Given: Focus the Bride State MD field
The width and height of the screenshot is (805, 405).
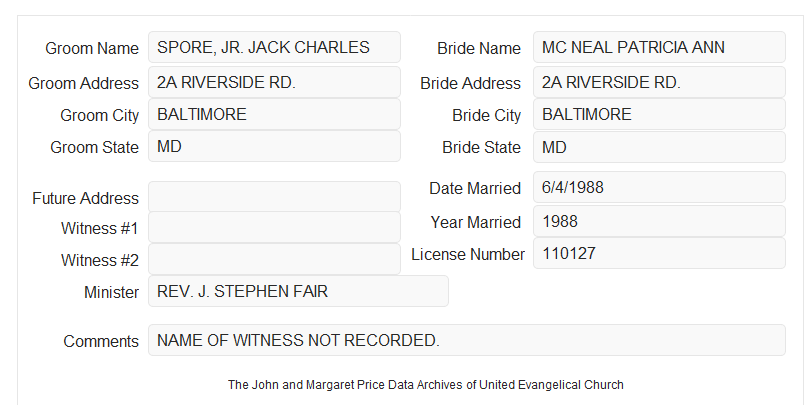Looking at the screenshot, I should [x=659, y=147].
